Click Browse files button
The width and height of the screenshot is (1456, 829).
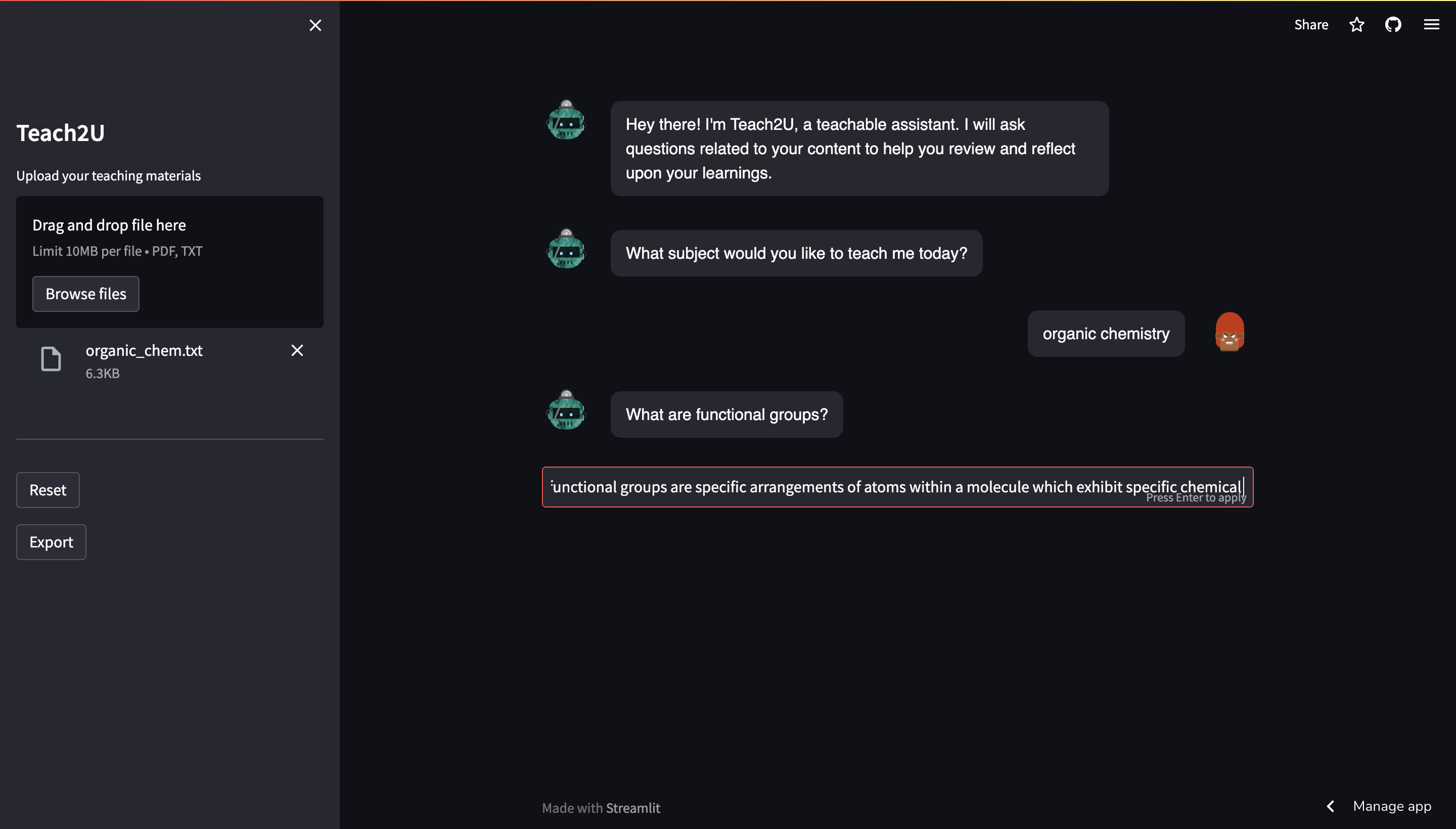tap(86, 294)
